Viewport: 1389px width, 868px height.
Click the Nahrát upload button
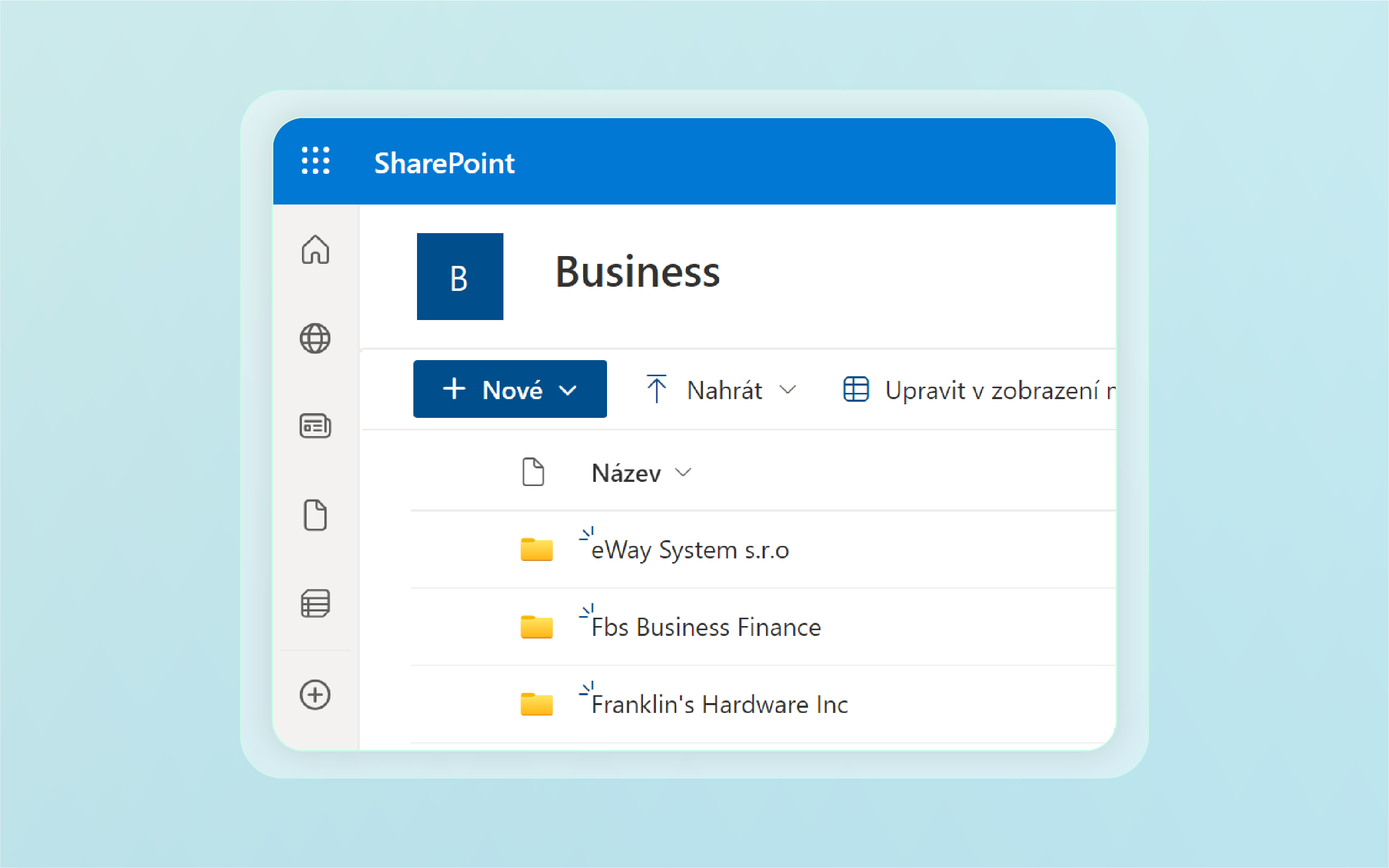pos(720,390)
